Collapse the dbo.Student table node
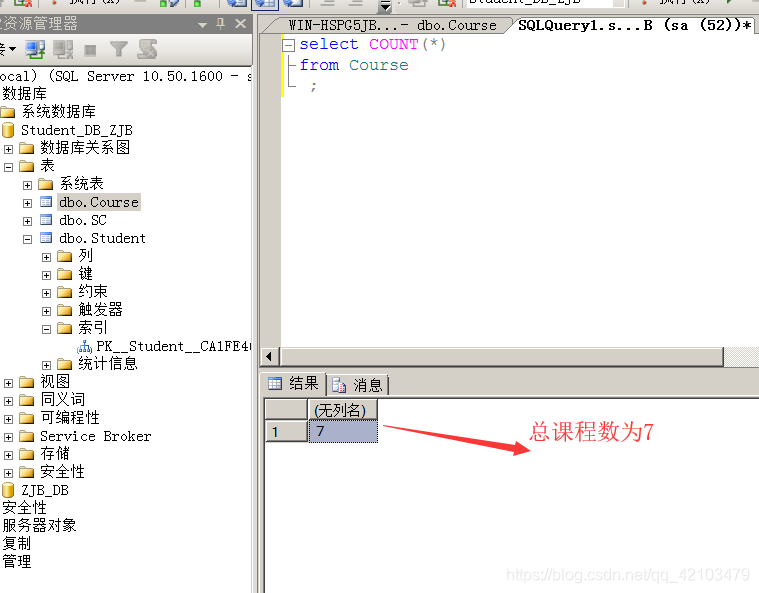 coord(28,239)
